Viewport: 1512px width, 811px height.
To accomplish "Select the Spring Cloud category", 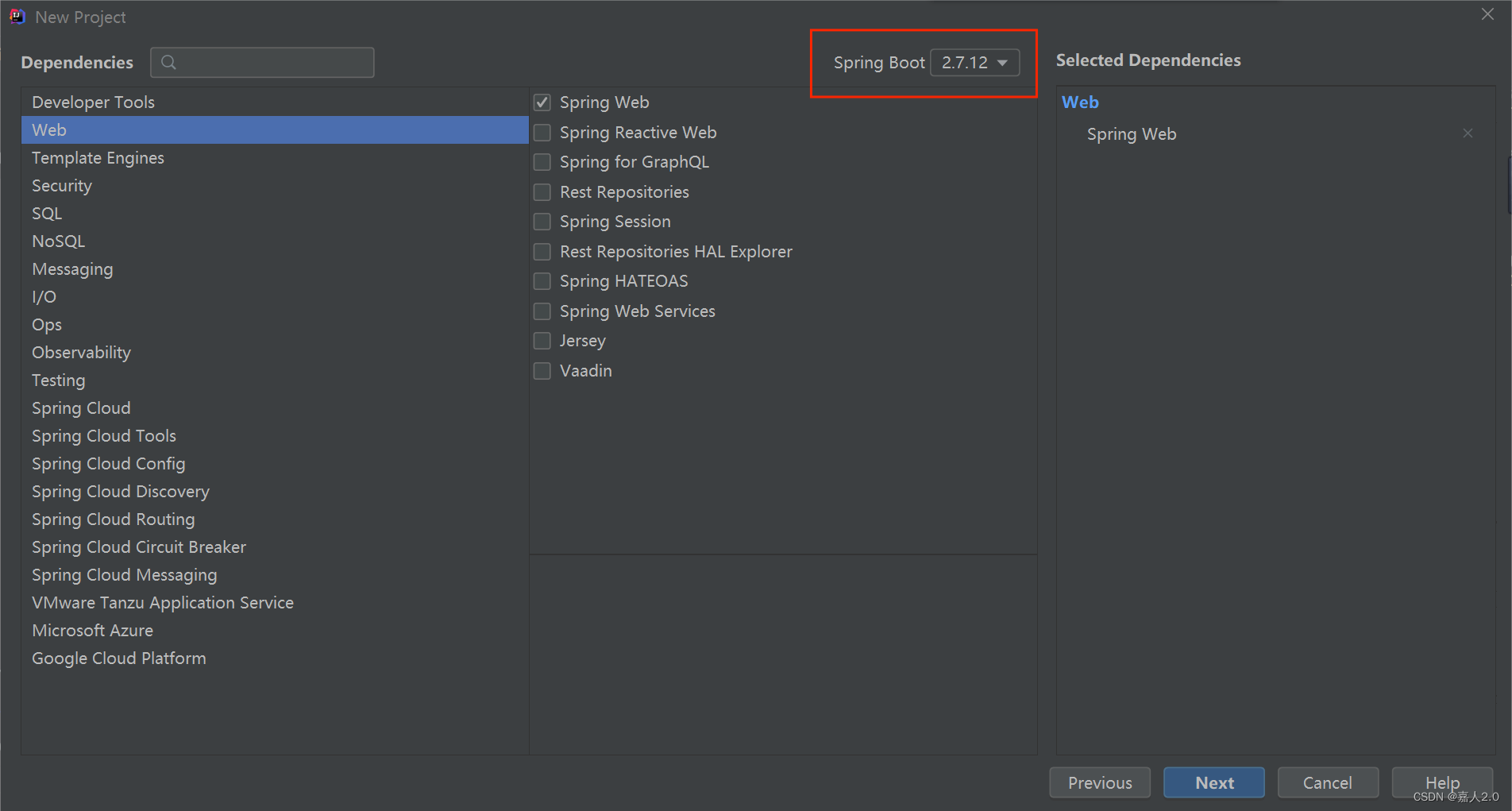I will [275, 407].
